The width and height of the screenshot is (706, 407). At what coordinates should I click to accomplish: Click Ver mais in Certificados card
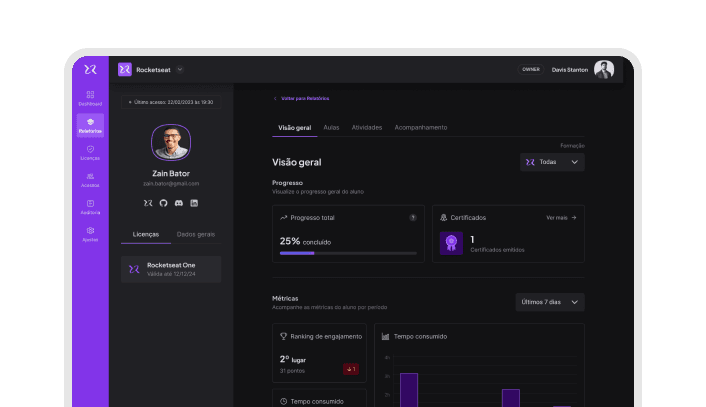[561, 218]
